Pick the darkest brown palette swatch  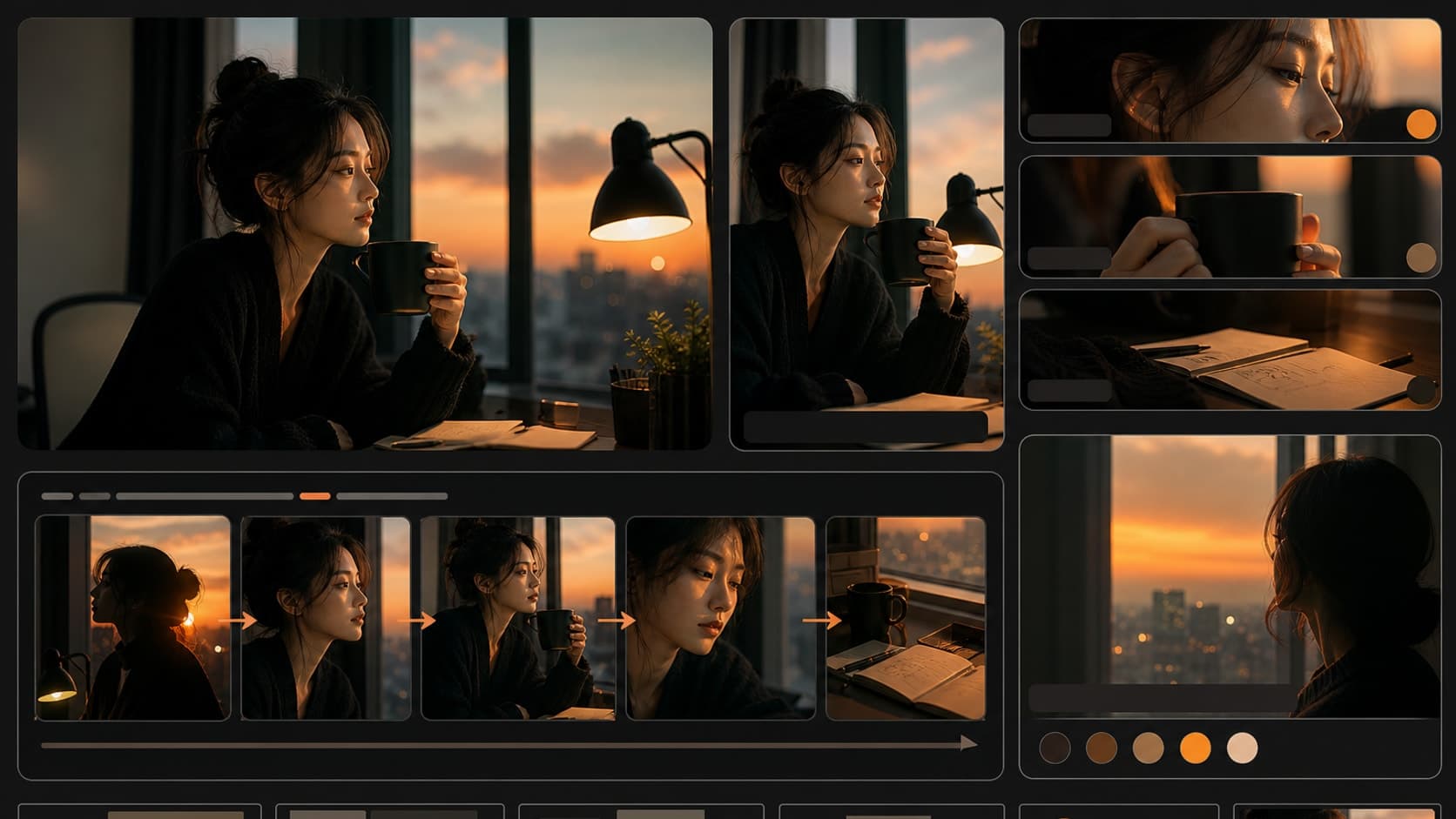[1055, 748]
